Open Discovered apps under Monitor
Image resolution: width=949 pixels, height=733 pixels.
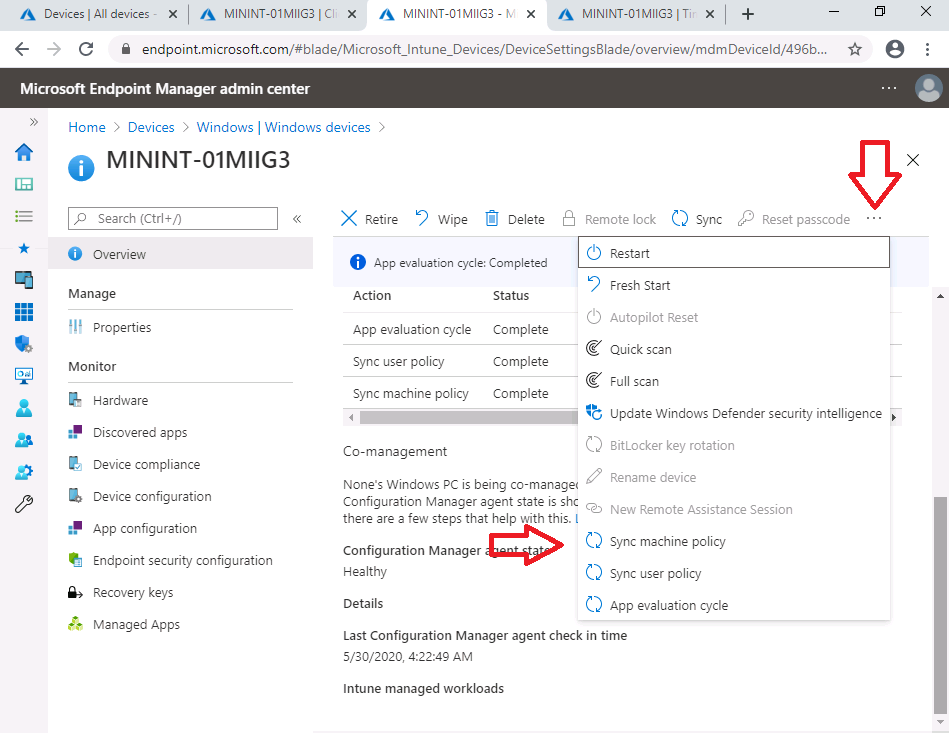[x=180, y=433]
